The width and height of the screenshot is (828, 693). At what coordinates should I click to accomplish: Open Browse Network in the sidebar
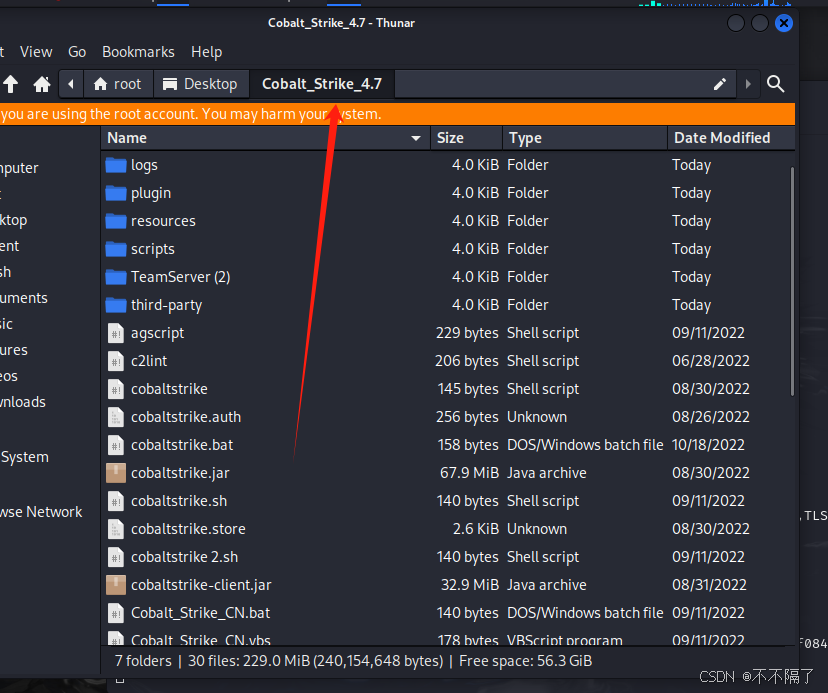click(x=41, y=512)
